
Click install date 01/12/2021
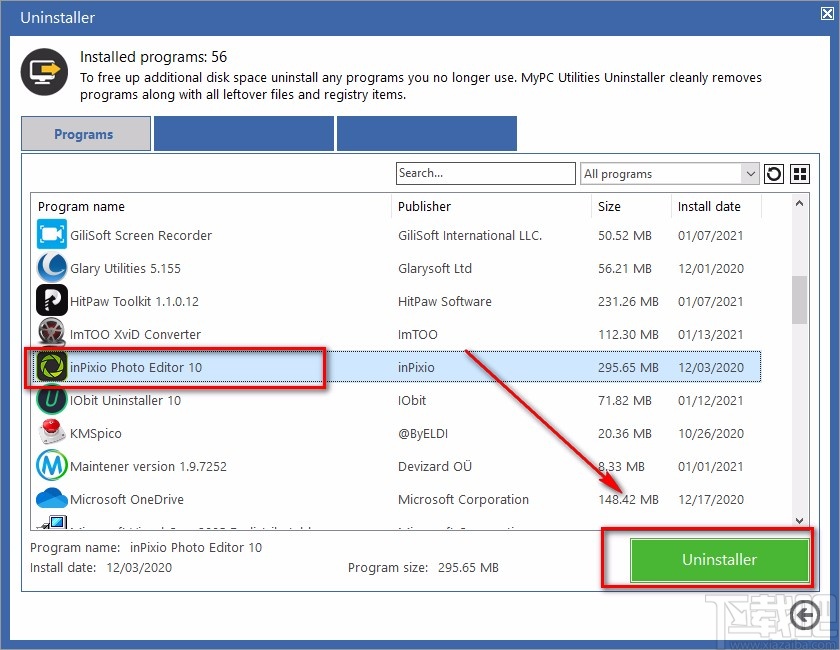tap(710, 400)
